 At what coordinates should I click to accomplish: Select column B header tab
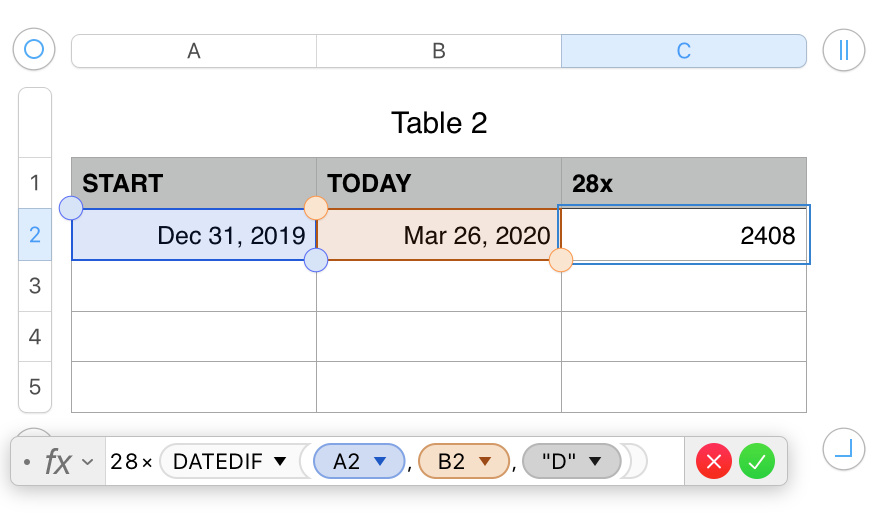point(438,51)
